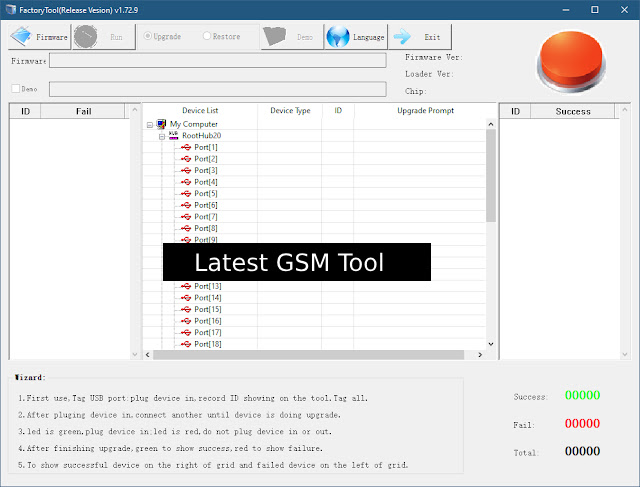
Task: Click the My Computer icon
Action: click(162, 124)
